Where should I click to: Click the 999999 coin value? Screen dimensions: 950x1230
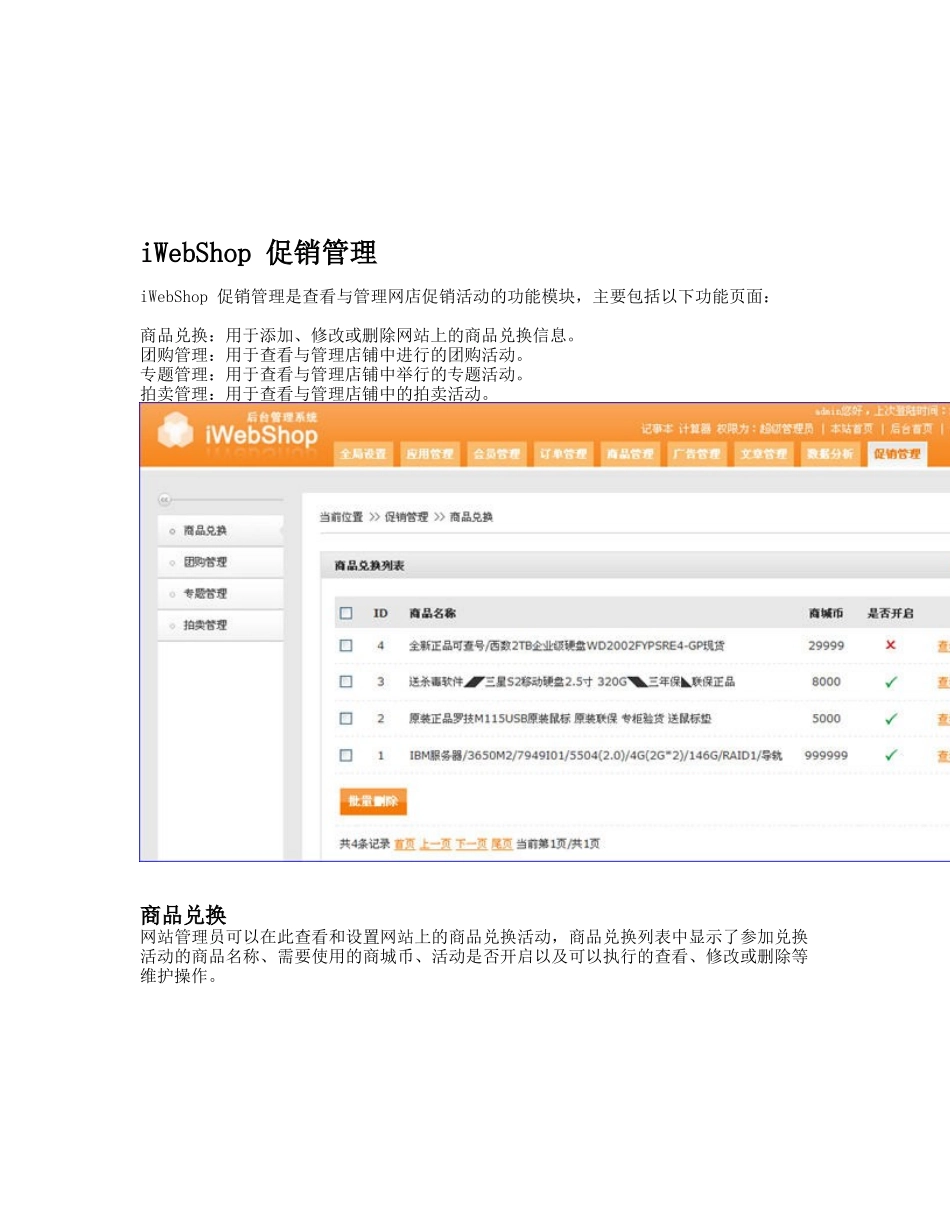coord(826,756)
